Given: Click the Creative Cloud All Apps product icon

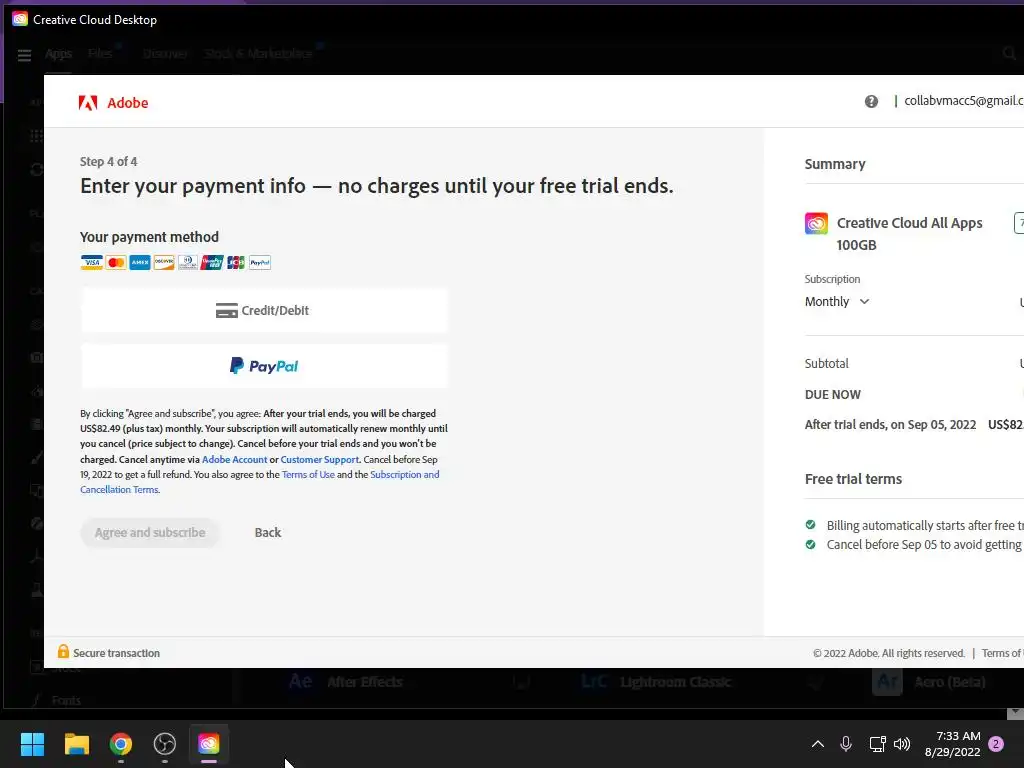Looking at the screenshot, I should pos(816,223).
